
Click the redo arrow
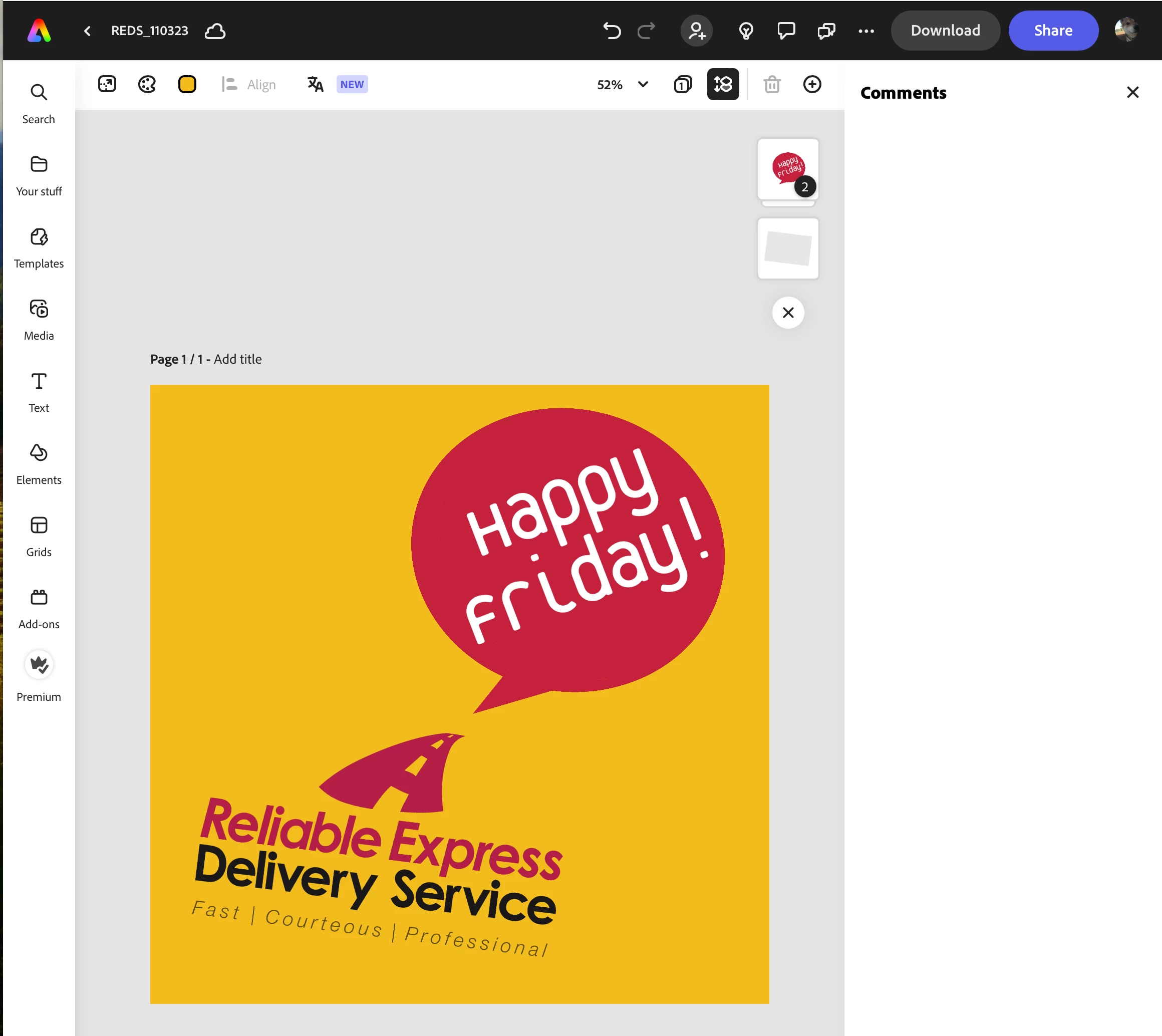click(x=646, y=31)
